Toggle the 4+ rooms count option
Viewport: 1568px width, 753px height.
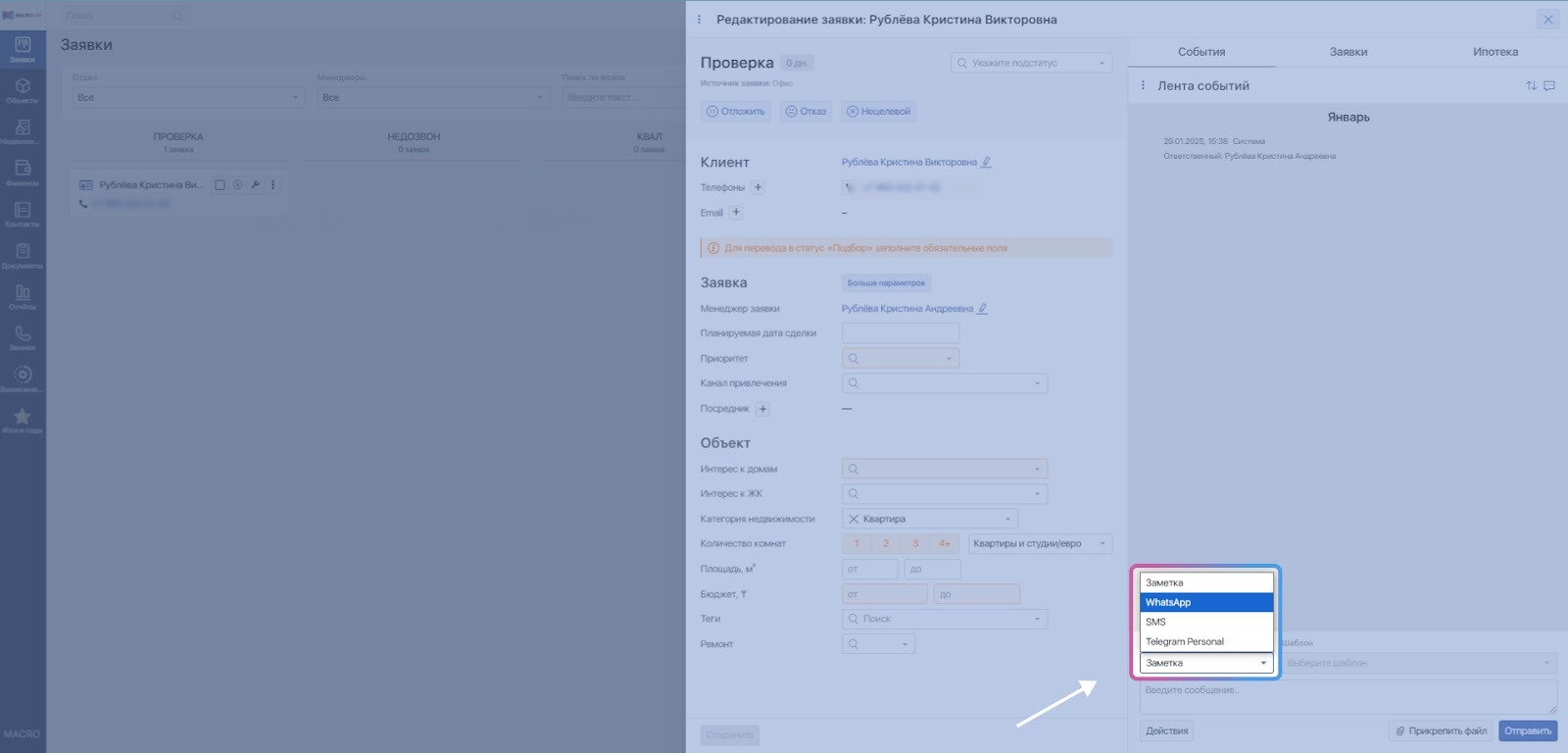point(945,543)
